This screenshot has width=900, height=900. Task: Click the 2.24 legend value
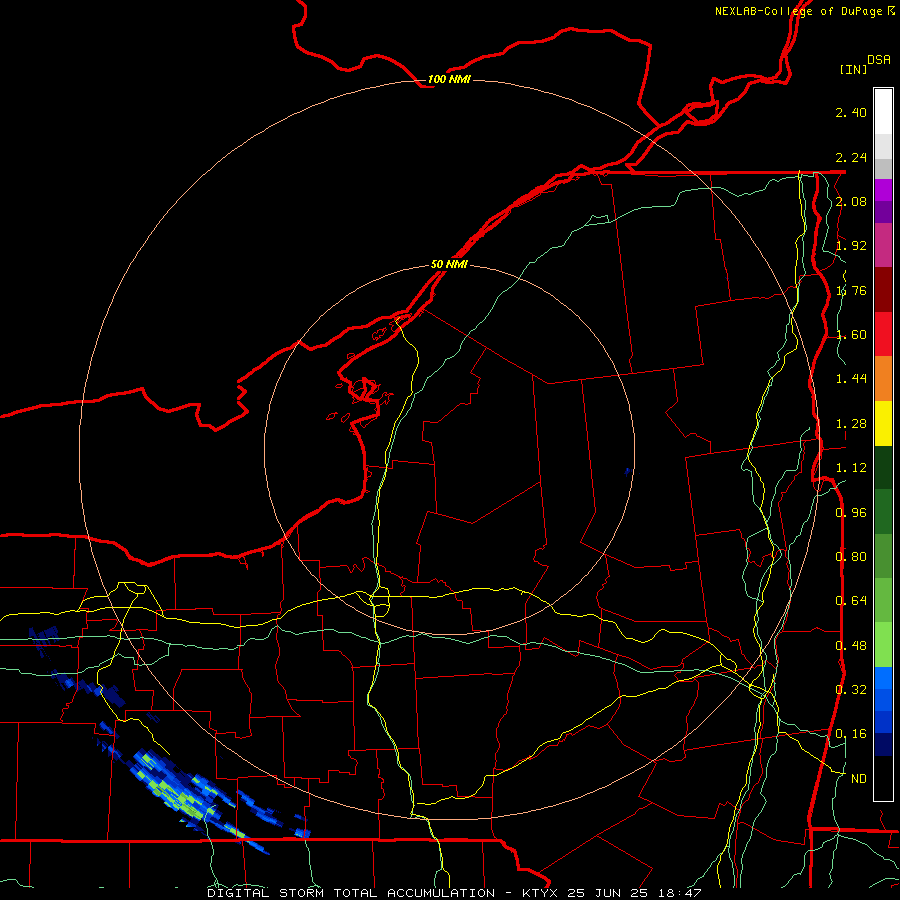point(851,157)
